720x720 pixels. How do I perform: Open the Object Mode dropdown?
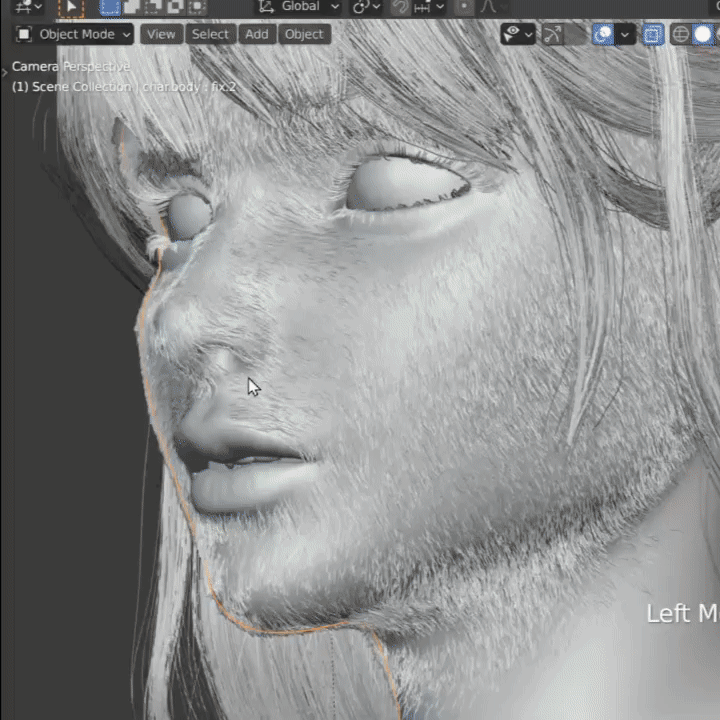click(74, 34)
